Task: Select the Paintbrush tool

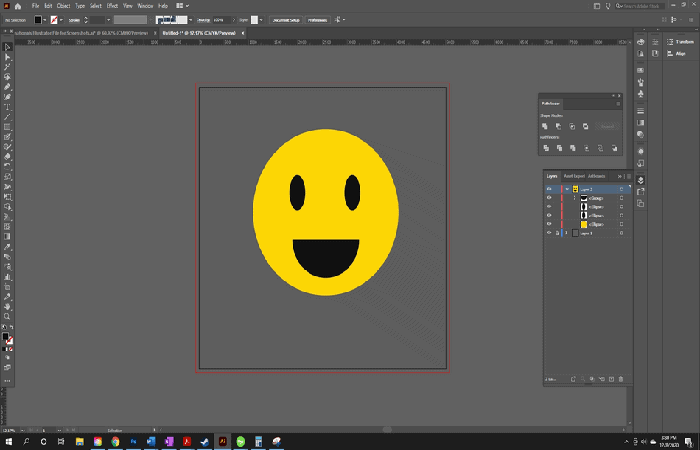Action: (x=7, y=137)
